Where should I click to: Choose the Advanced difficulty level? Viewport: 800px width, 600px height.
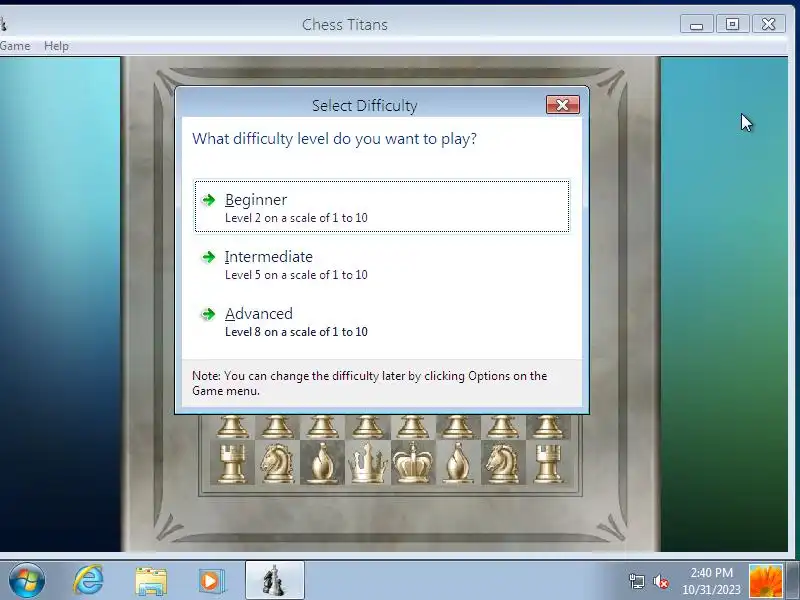[382, 321]
